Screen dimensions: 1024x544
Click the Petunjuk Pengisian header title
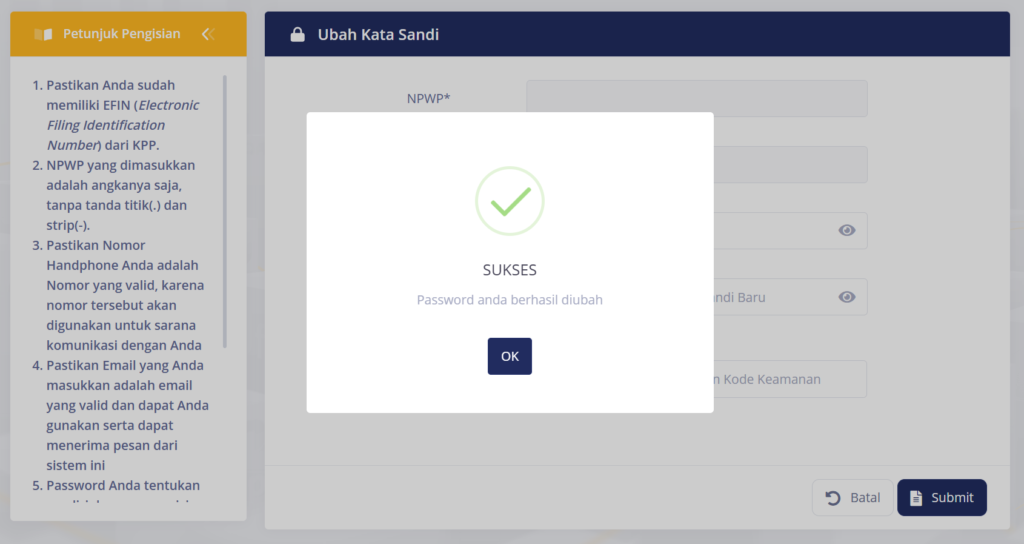(x=121, y=34)
